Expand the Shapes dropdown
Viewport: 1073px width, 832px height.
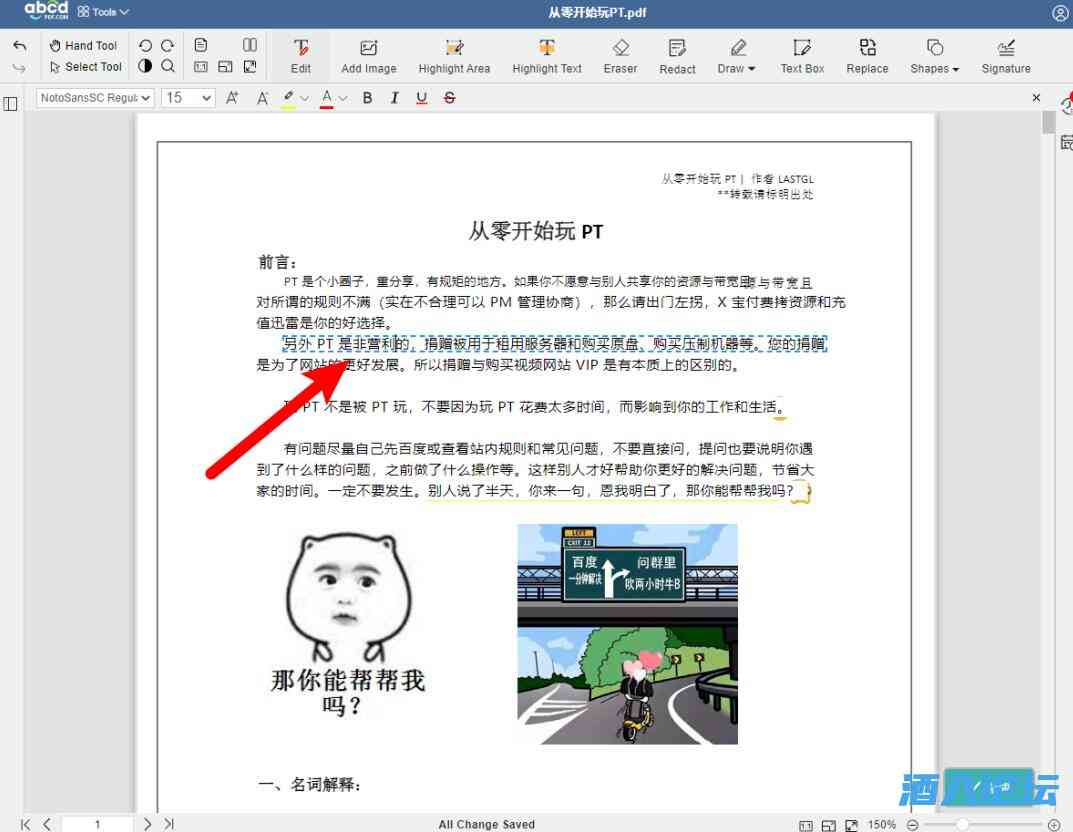tap(935, 55)
